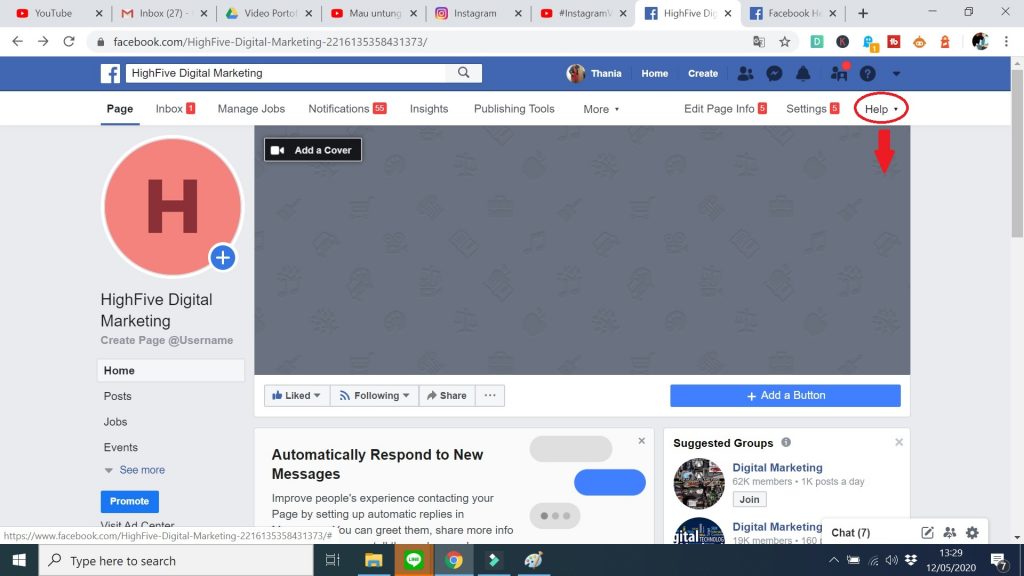Dismiss the Automatically Respond card
This screenshot has height=576, width=1024.
[642, 441]
